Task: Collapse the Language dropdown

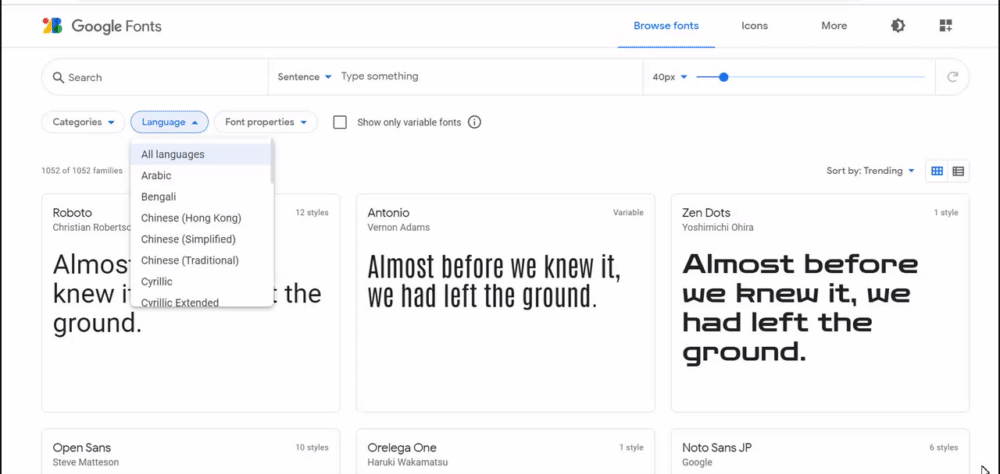Action: [170, 122]
